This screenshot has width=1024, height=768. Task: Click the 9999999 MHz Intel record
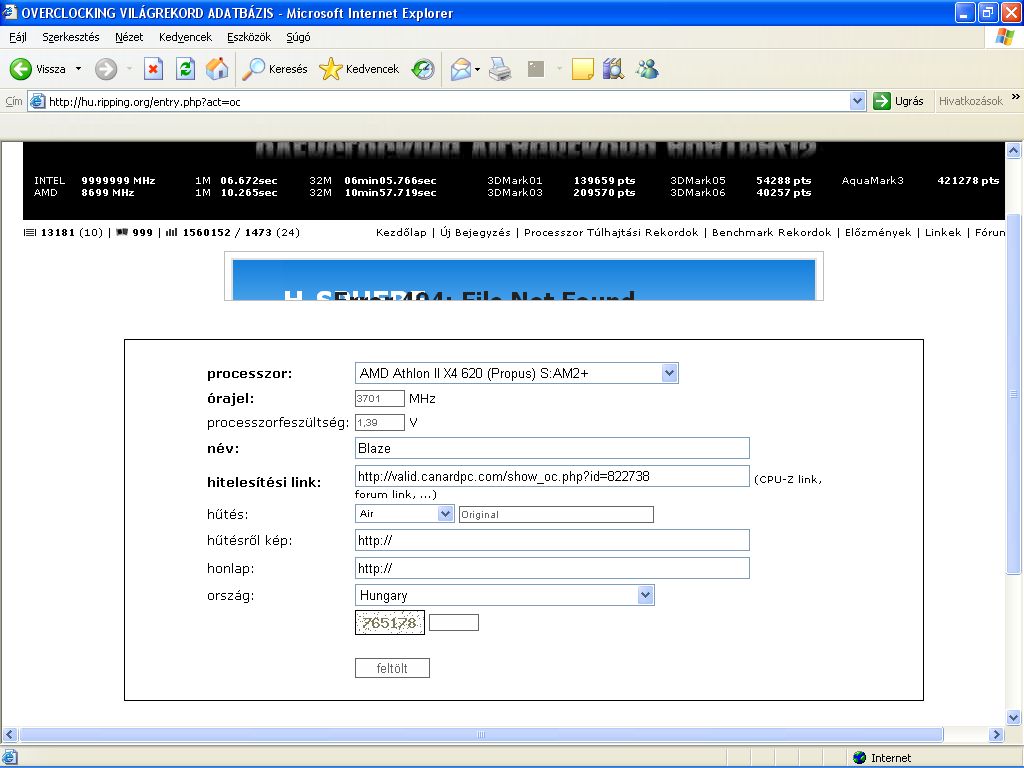coord(118,180)
